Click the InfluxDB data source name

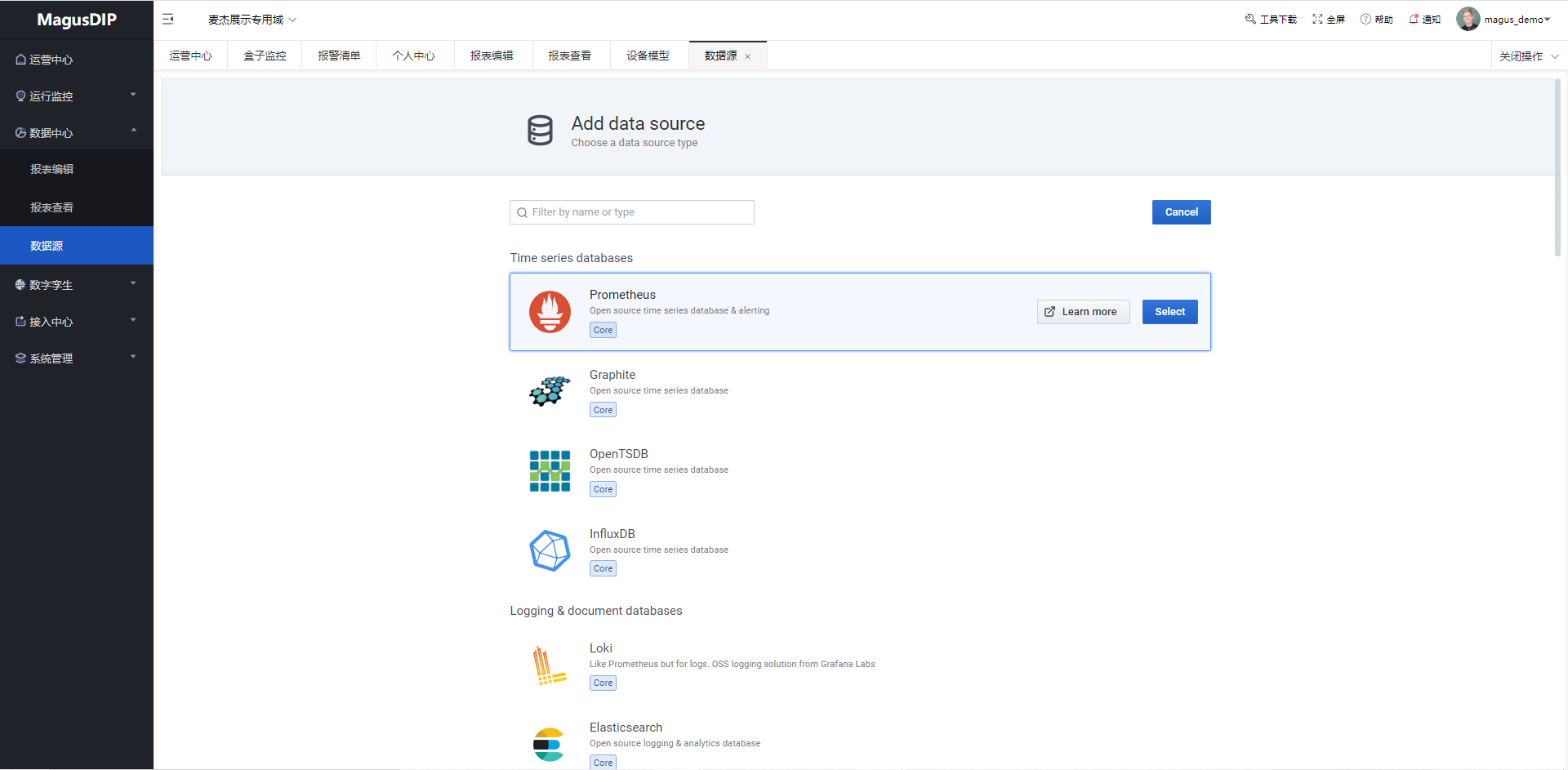(612, 534)
